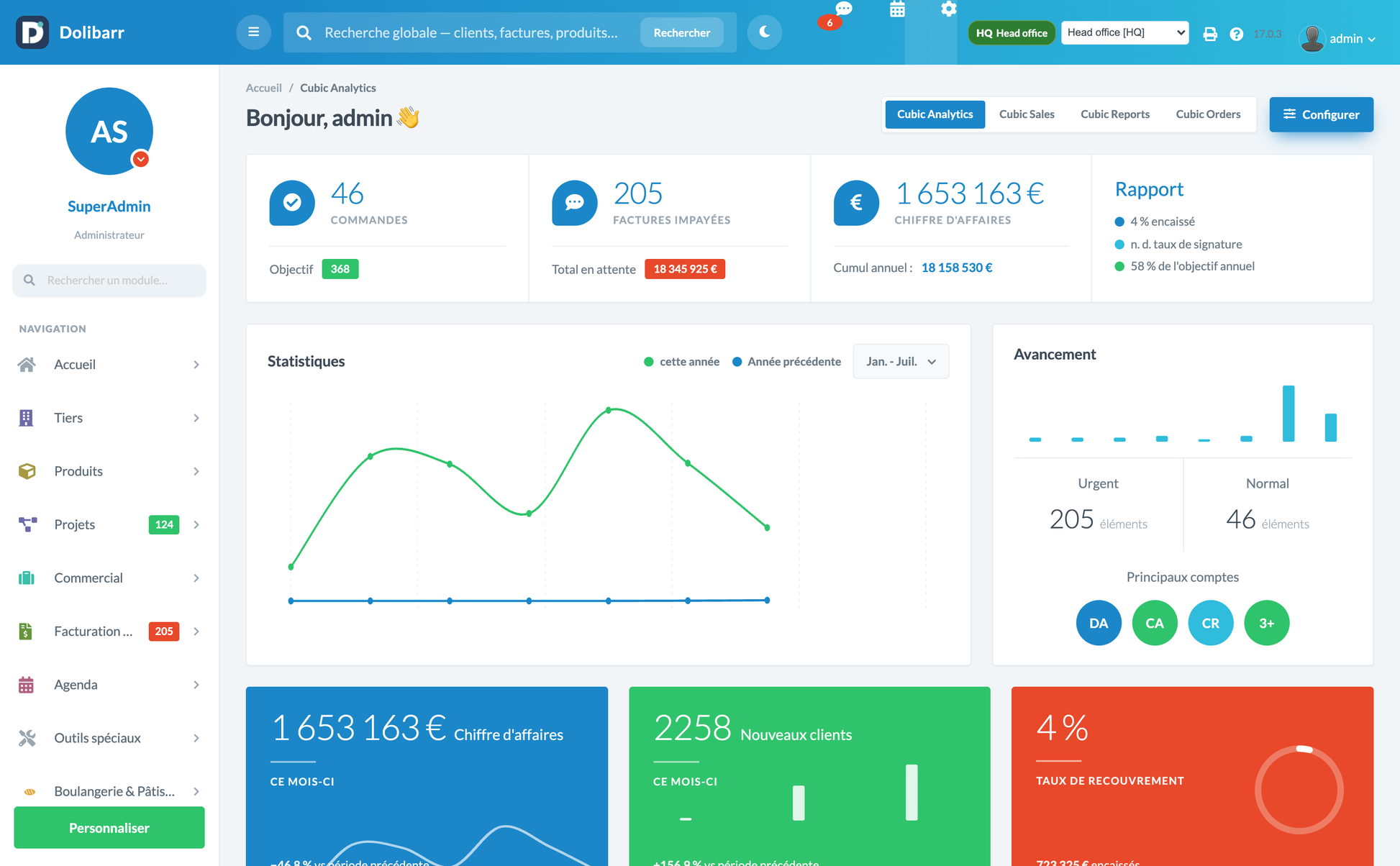1400x866 pixels.
Task: Click the Commandes checkmark icon
Action: point(292,203)
